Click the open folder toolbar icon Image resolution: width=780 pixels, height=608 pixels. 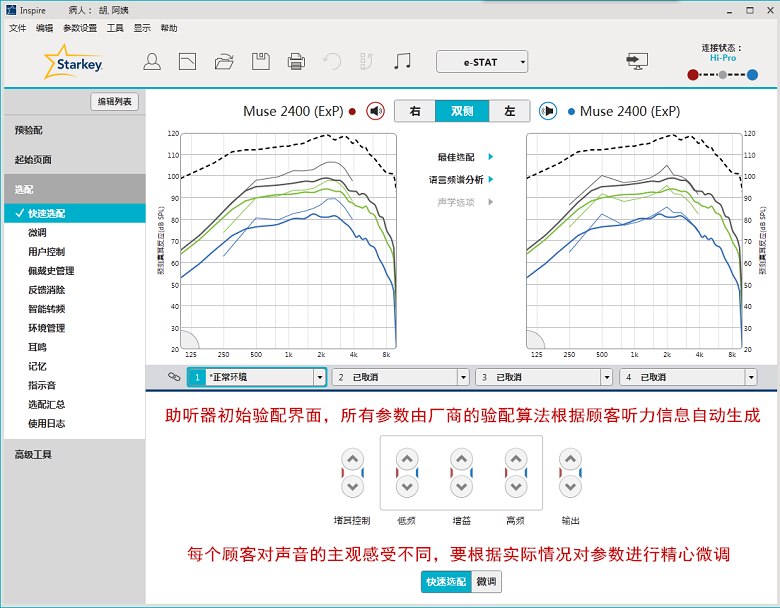tap(224, 62)
